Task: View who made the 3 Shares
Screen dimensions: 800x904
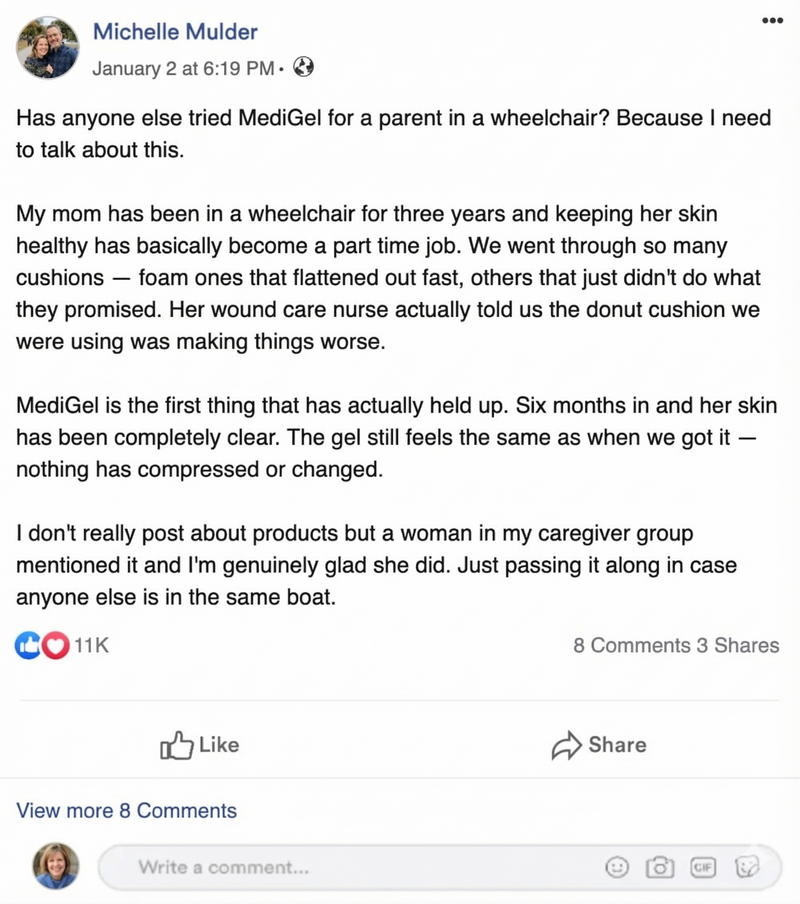Action: 738,646
